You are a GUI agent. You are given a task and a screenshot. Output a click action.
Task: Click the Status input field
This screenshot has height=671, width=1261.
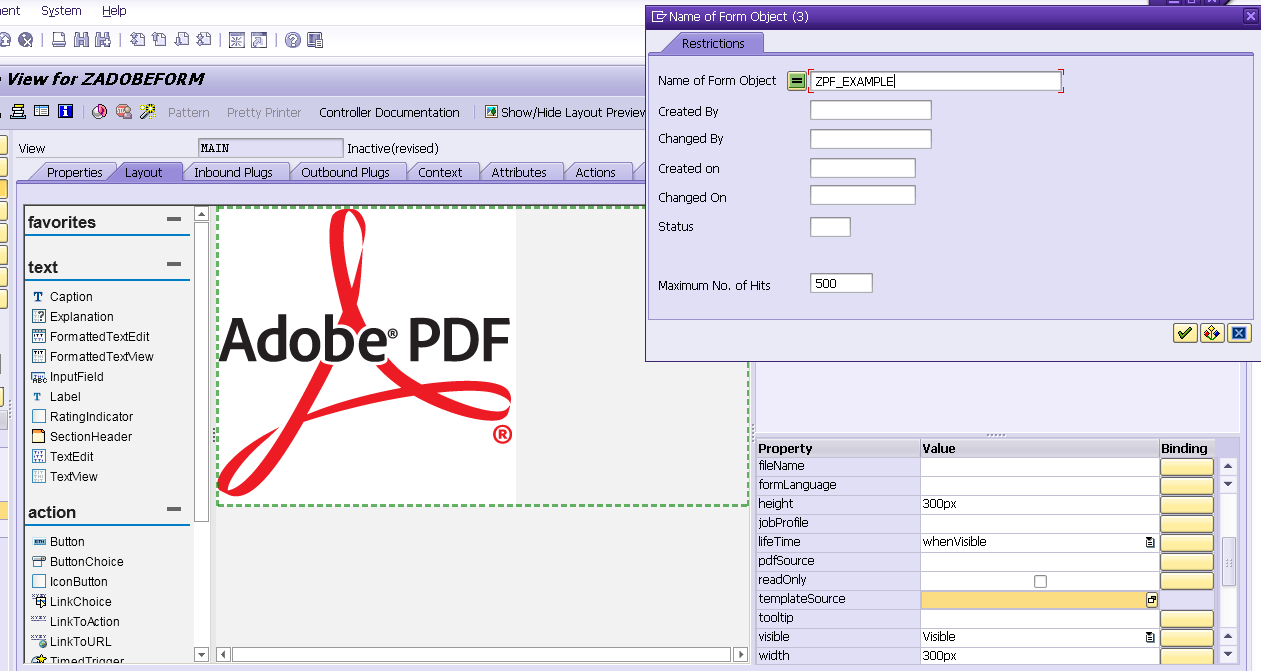830,226
